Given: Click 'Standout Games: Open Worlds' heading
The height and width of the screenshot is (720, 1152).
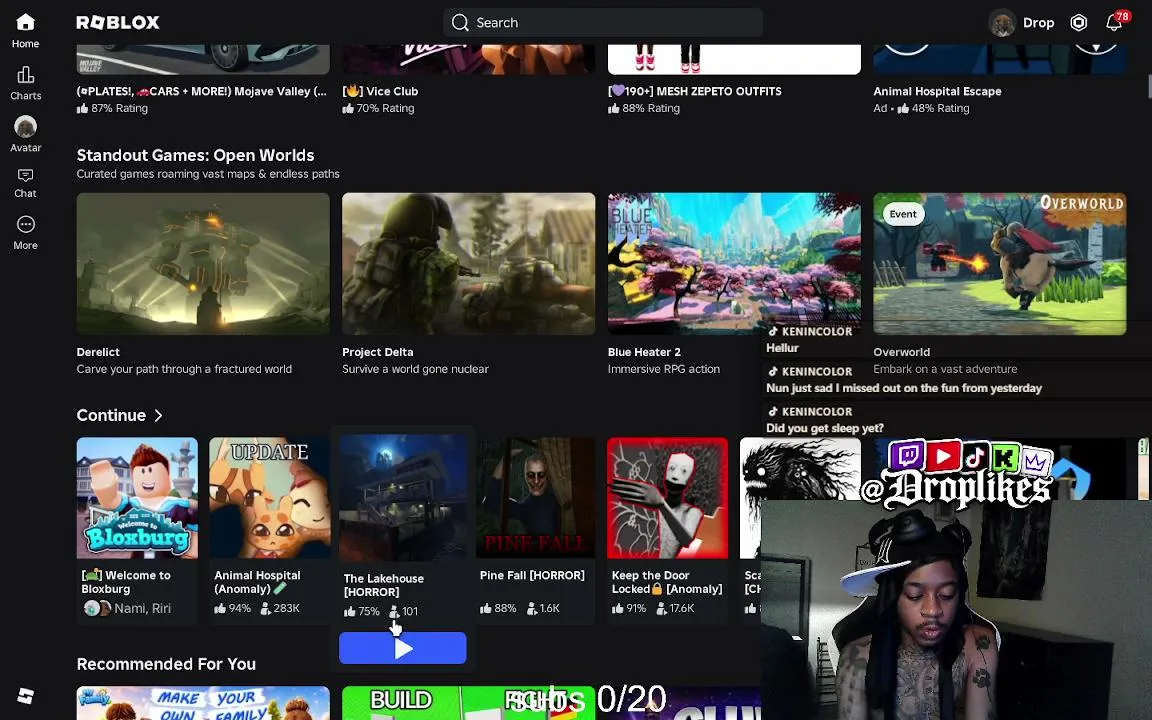Looking at the screenshot, I should (x=195, y=155).
